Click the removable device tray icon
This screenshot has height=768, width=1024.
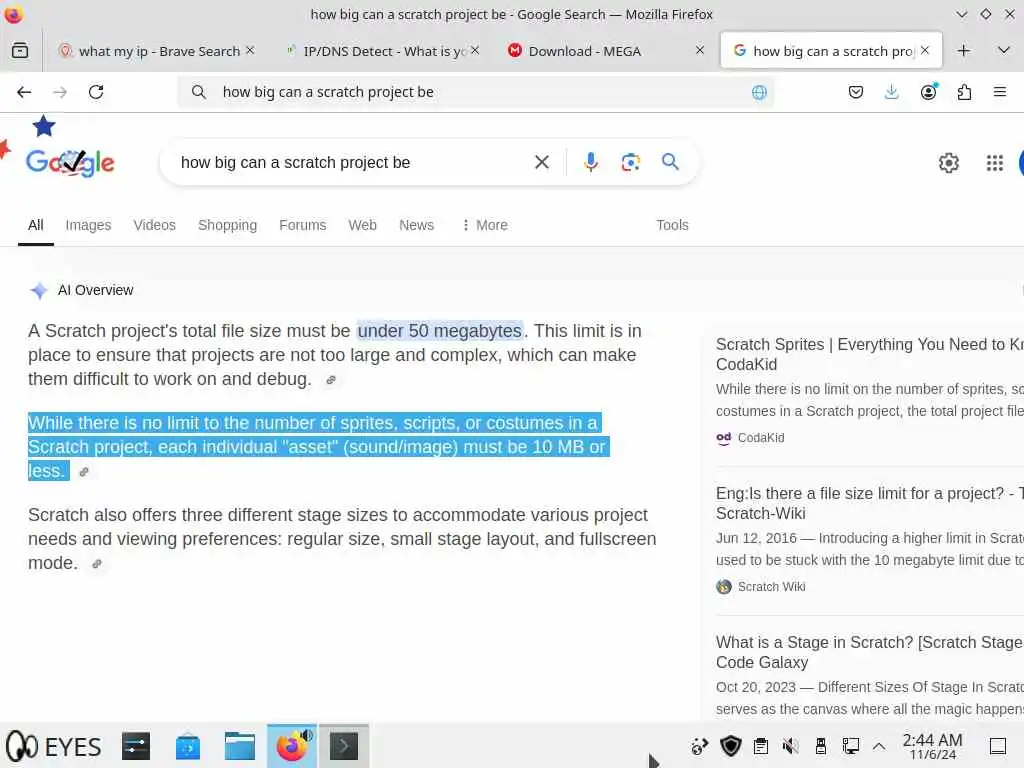[x=821, y=746]
